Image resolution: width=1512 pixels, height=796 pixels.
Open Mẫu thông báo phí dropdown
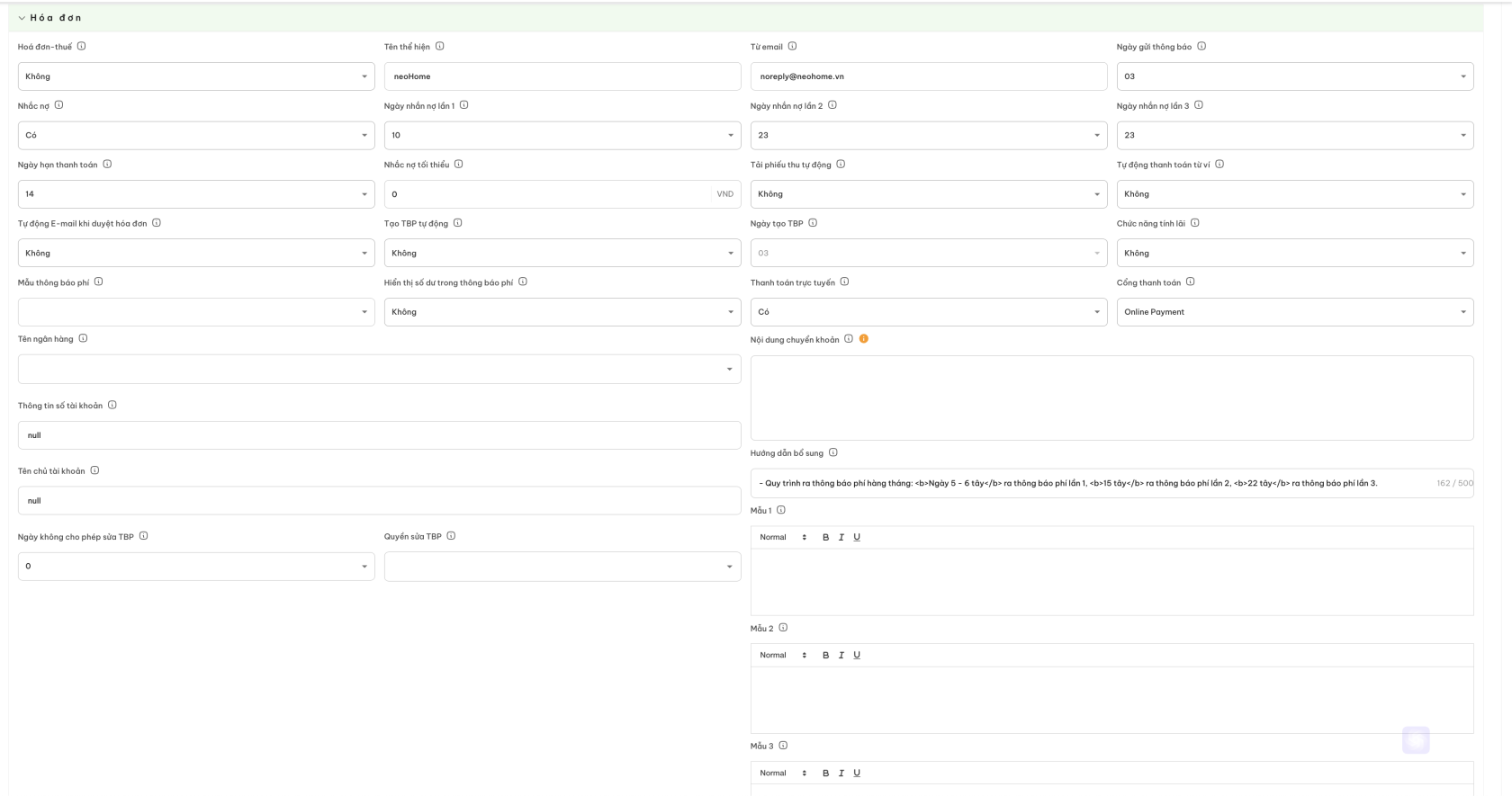click(x=196, y=312)
